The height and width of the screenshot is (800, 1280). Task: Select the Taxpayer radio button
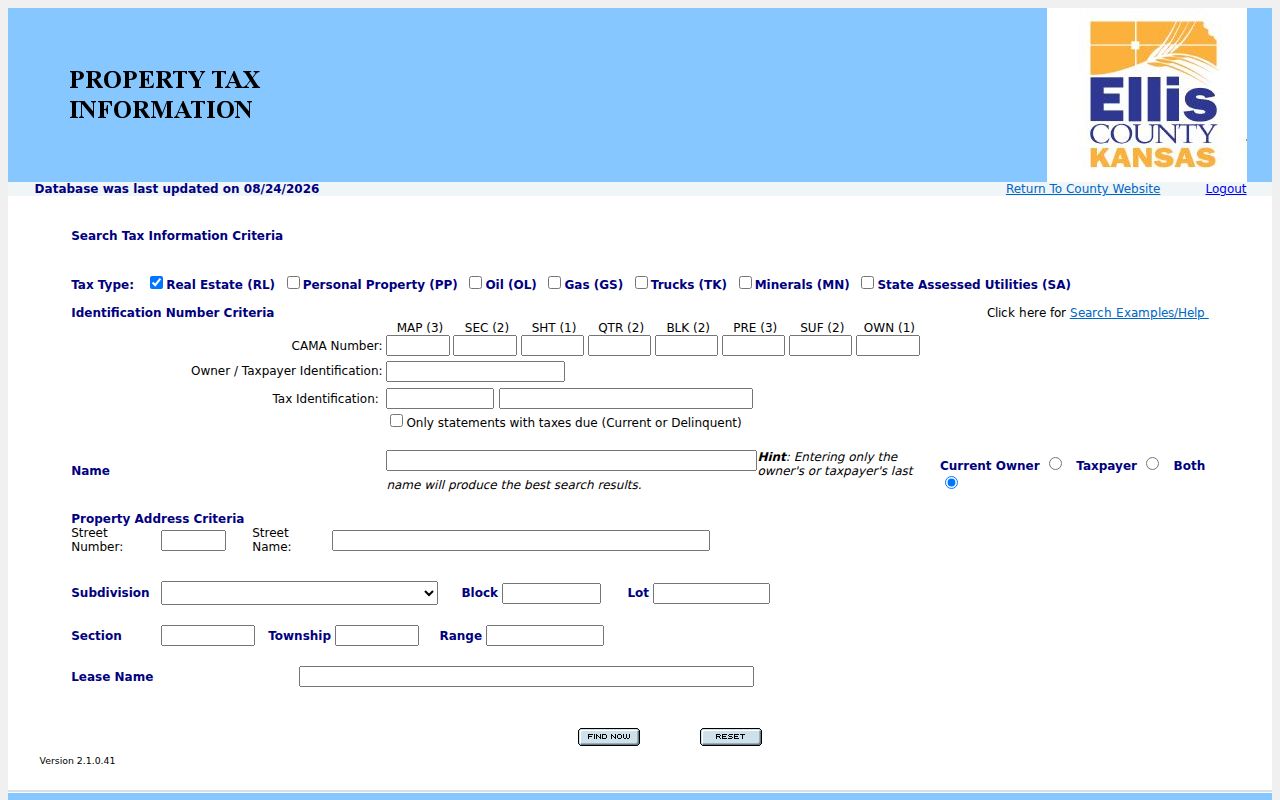click(x=1152, y=464)
